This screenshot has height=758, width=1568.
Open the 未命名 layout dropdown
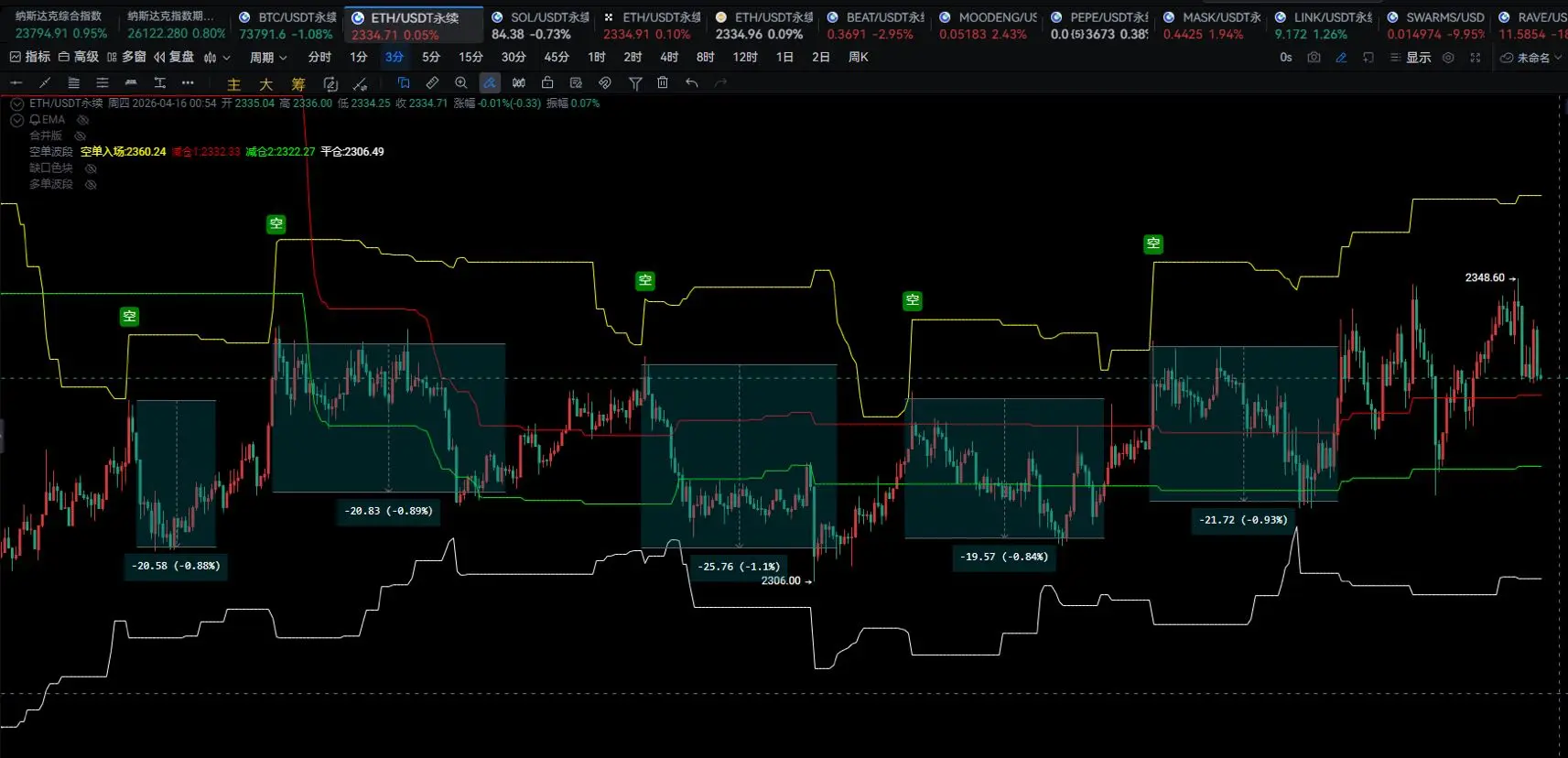1531,58
